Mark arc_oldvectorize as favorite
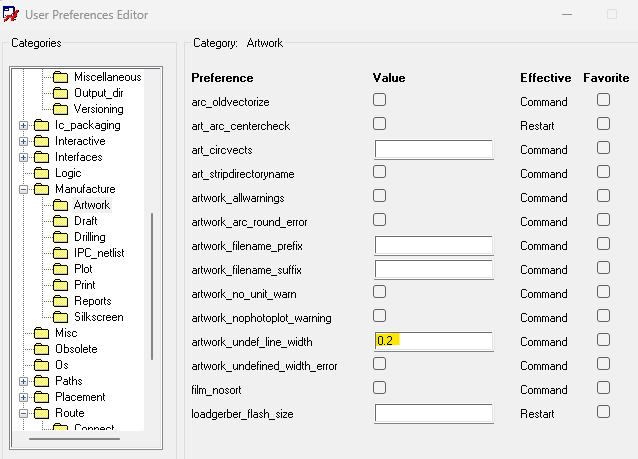This screenshot has width=638, height=459. (x=603, y=100)
